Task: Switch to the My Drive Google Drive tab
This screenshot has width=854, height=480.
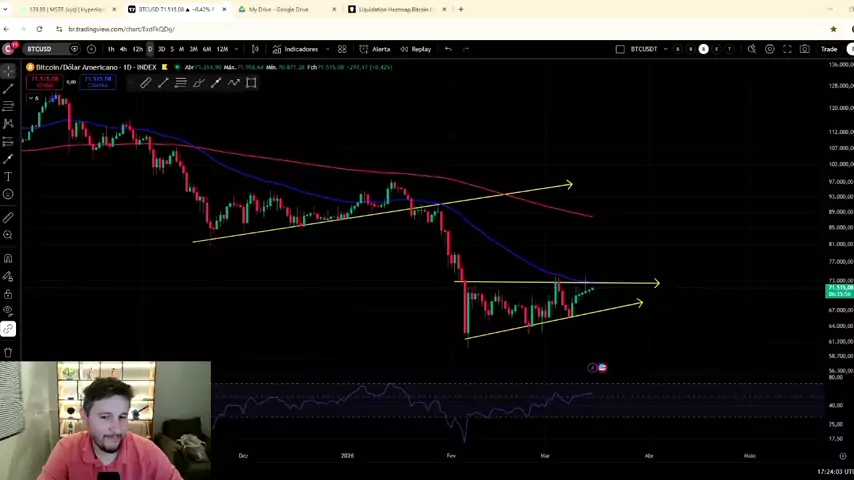Action: 278,9
